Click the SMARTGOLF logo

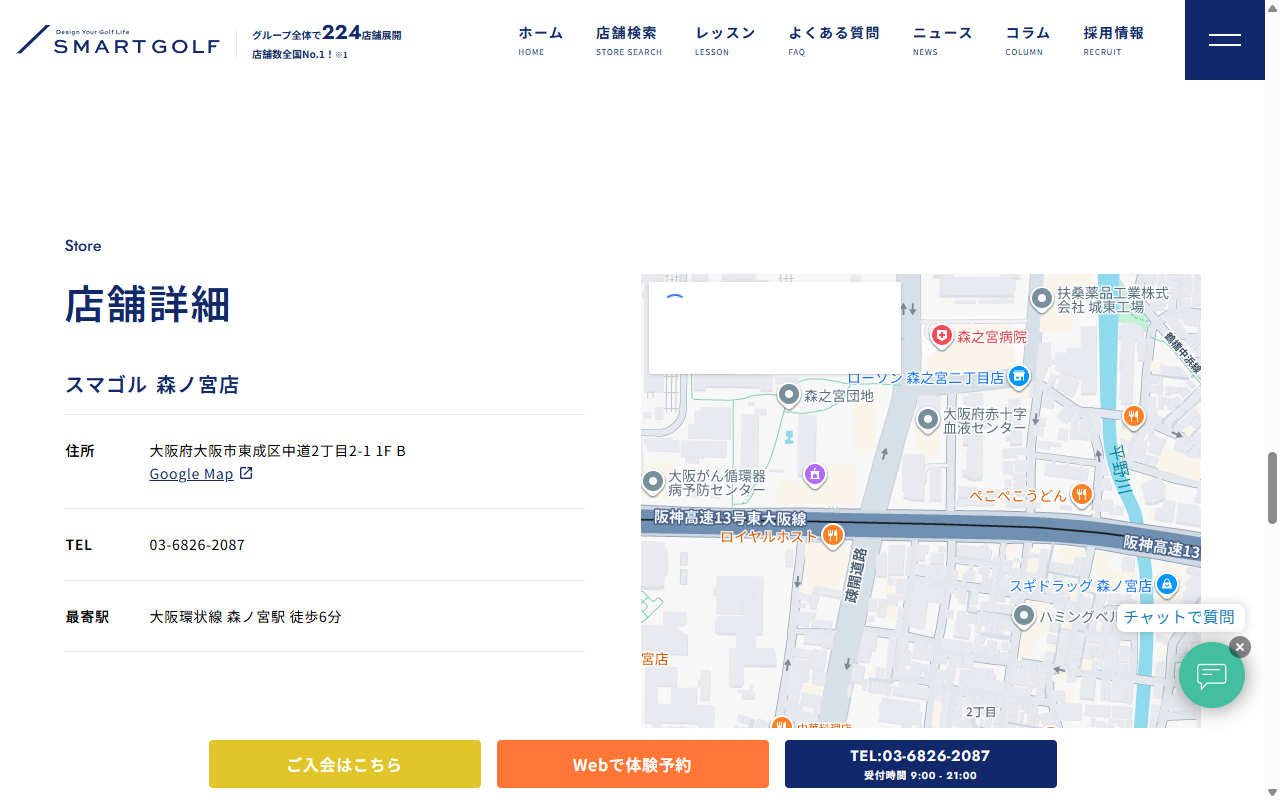[x=118, y=41]
